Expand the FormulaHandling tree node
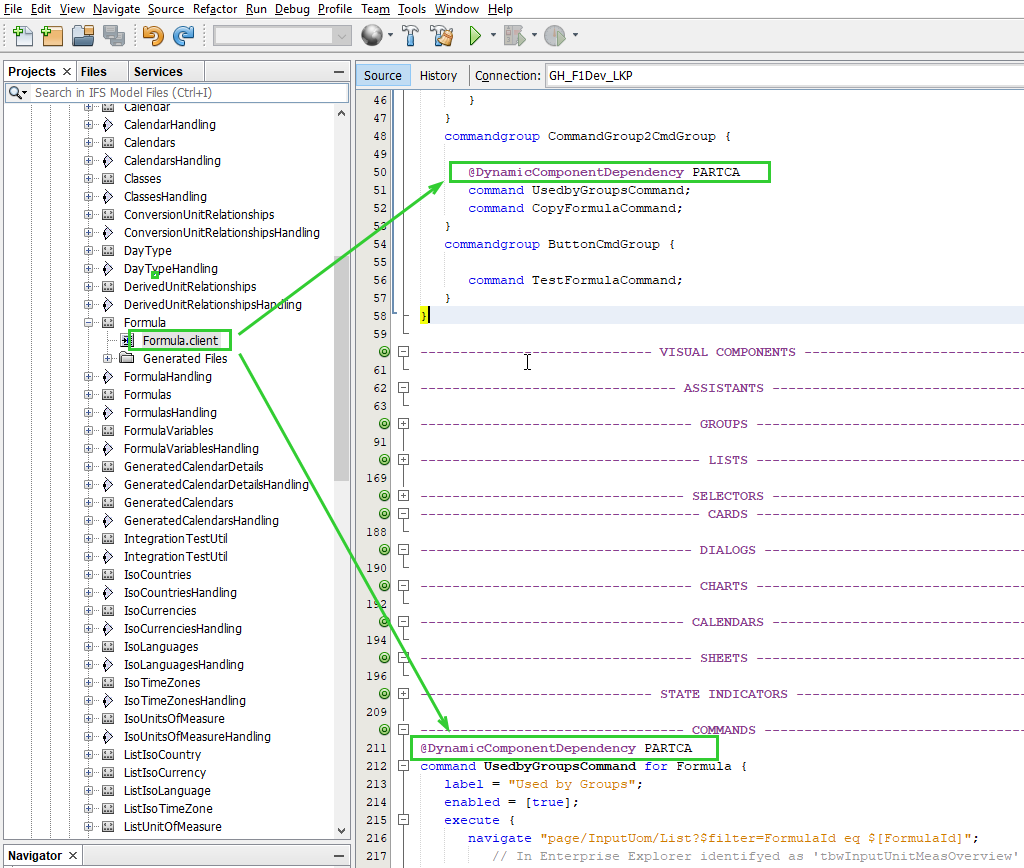Viewport: 1024px width, 868px height. 88,376
